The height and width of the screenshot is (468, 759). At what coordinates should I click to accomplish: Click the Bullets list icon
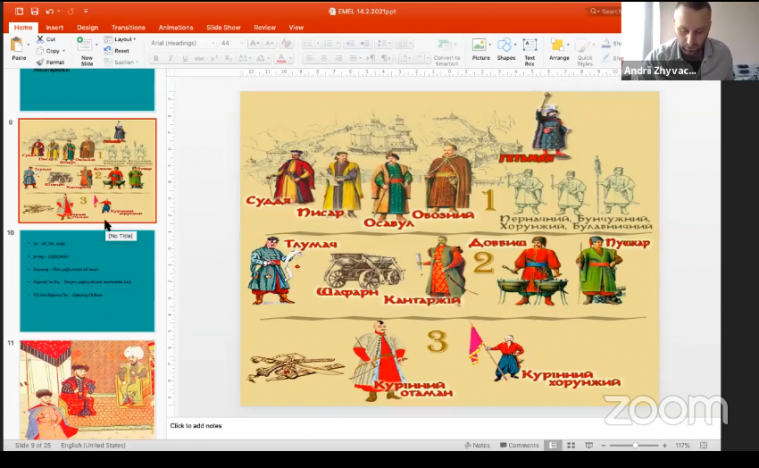tap(308, 44)
